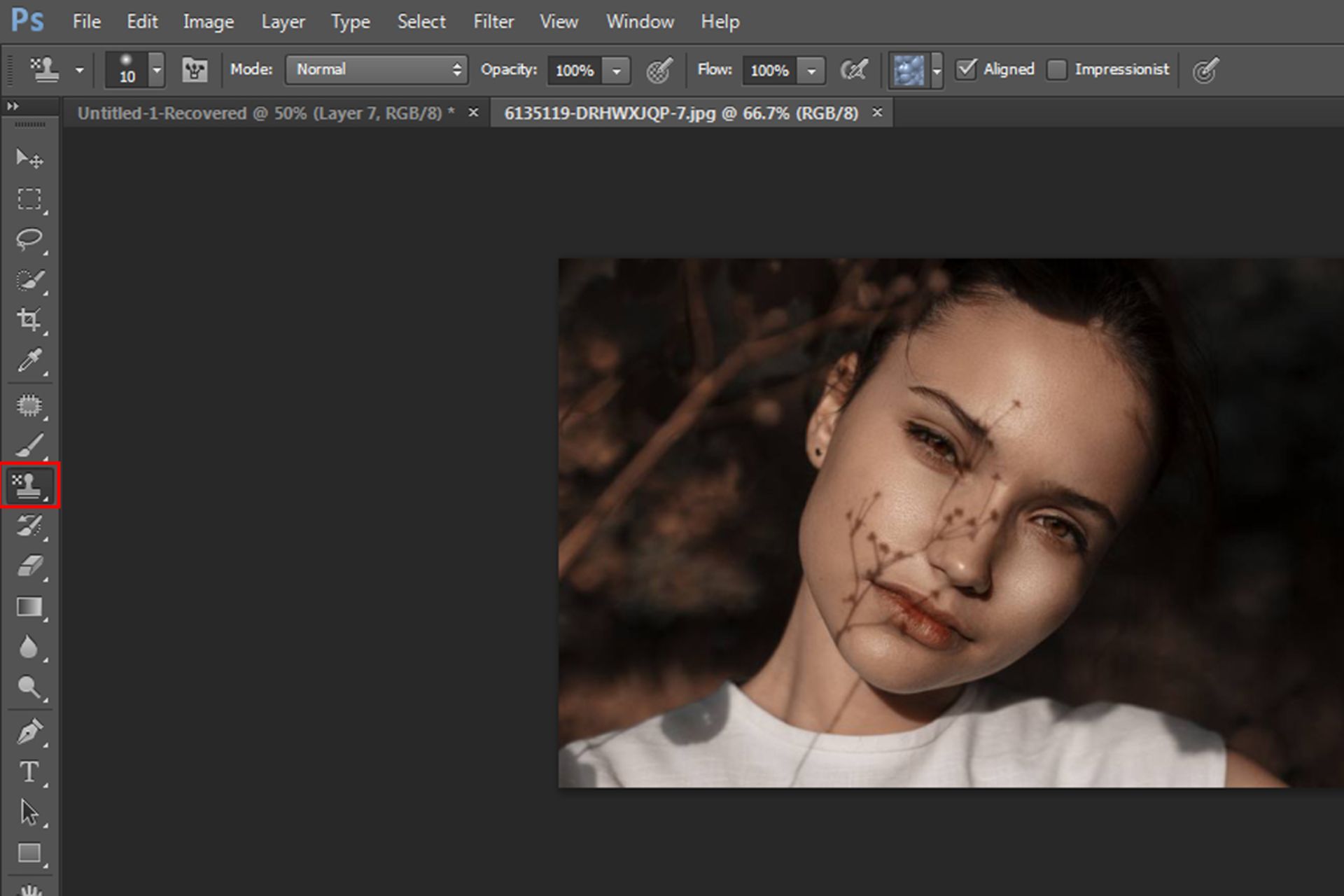Select the Rectangle shape tool
Viewport: 1344px width, 896px height.
[29, 853]
